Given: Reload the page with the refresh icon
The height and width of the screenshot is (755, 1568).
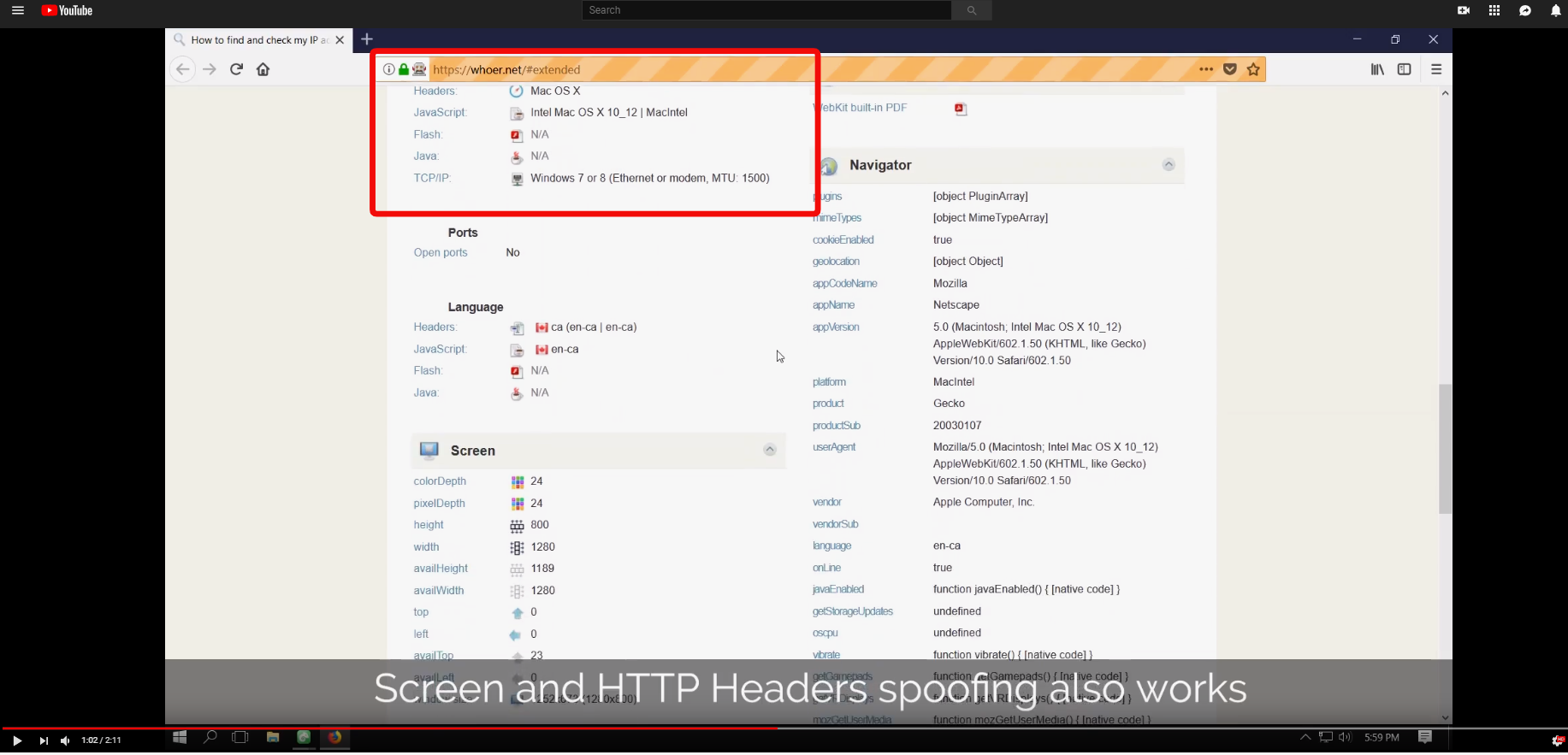Looking at the screenshot, I should pos(237,69).
